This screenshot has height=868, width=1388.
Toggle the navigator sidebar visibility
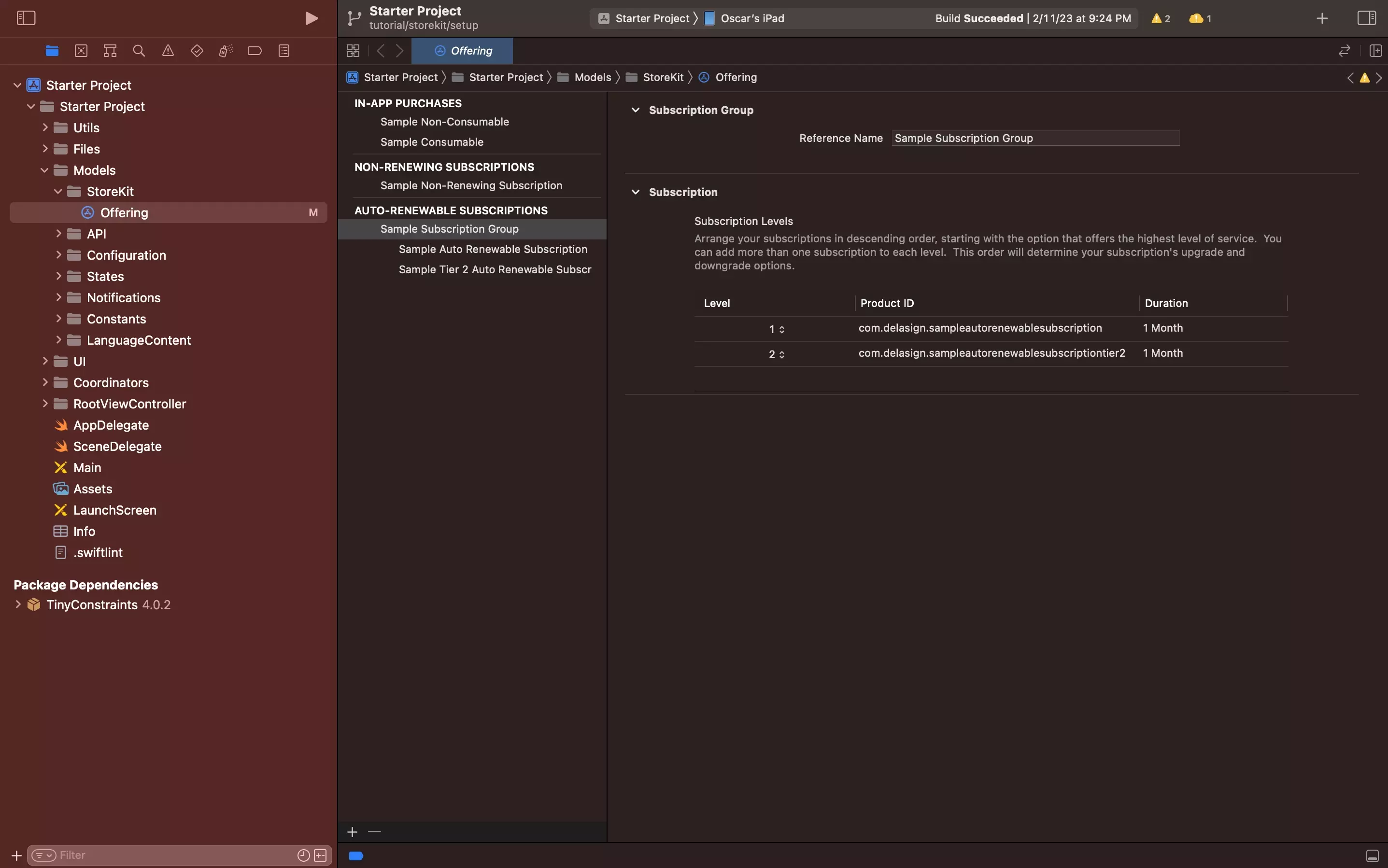[26, 18]
